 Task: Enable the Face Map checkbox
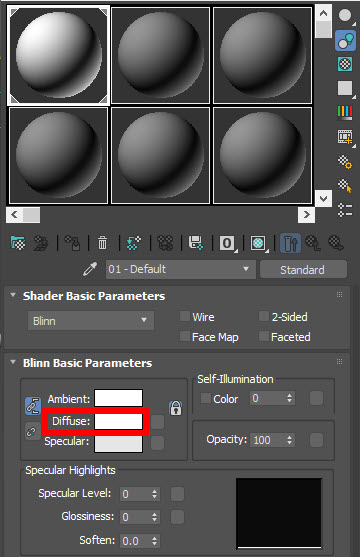click(x=184, y=336)
